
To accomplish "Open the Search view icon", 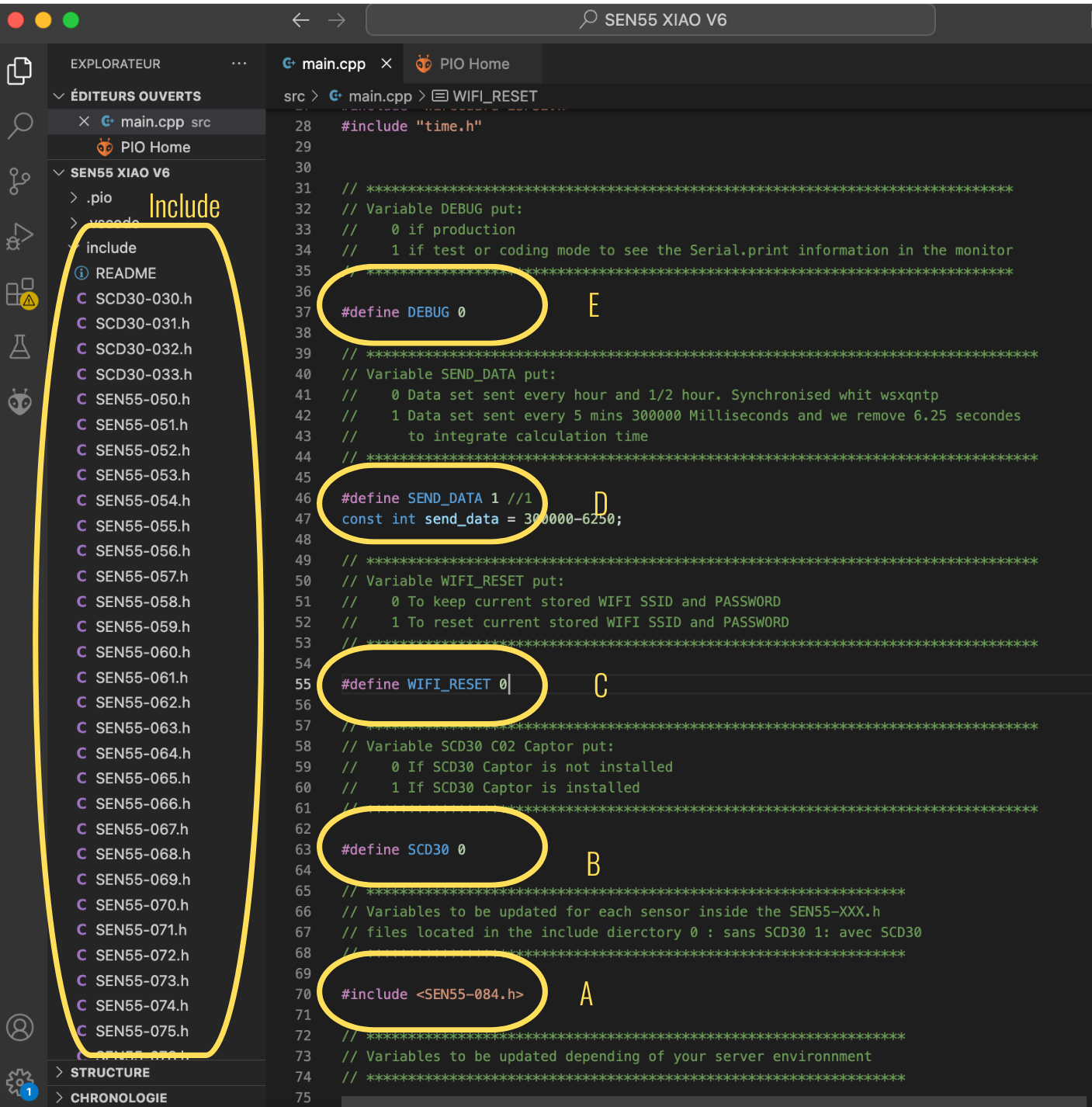I will (x=20, y=125).
